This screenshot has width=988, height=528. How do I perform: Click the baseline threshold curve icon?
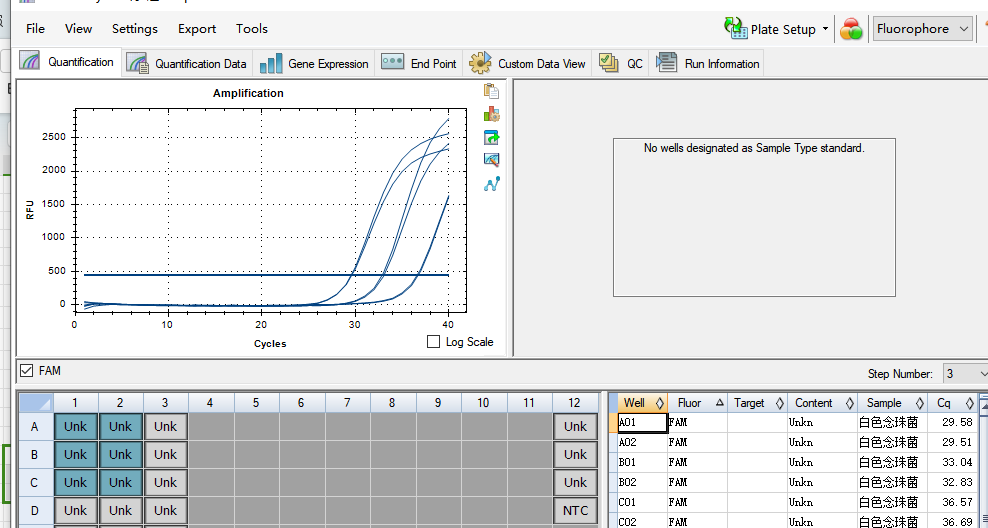(491, 184)
